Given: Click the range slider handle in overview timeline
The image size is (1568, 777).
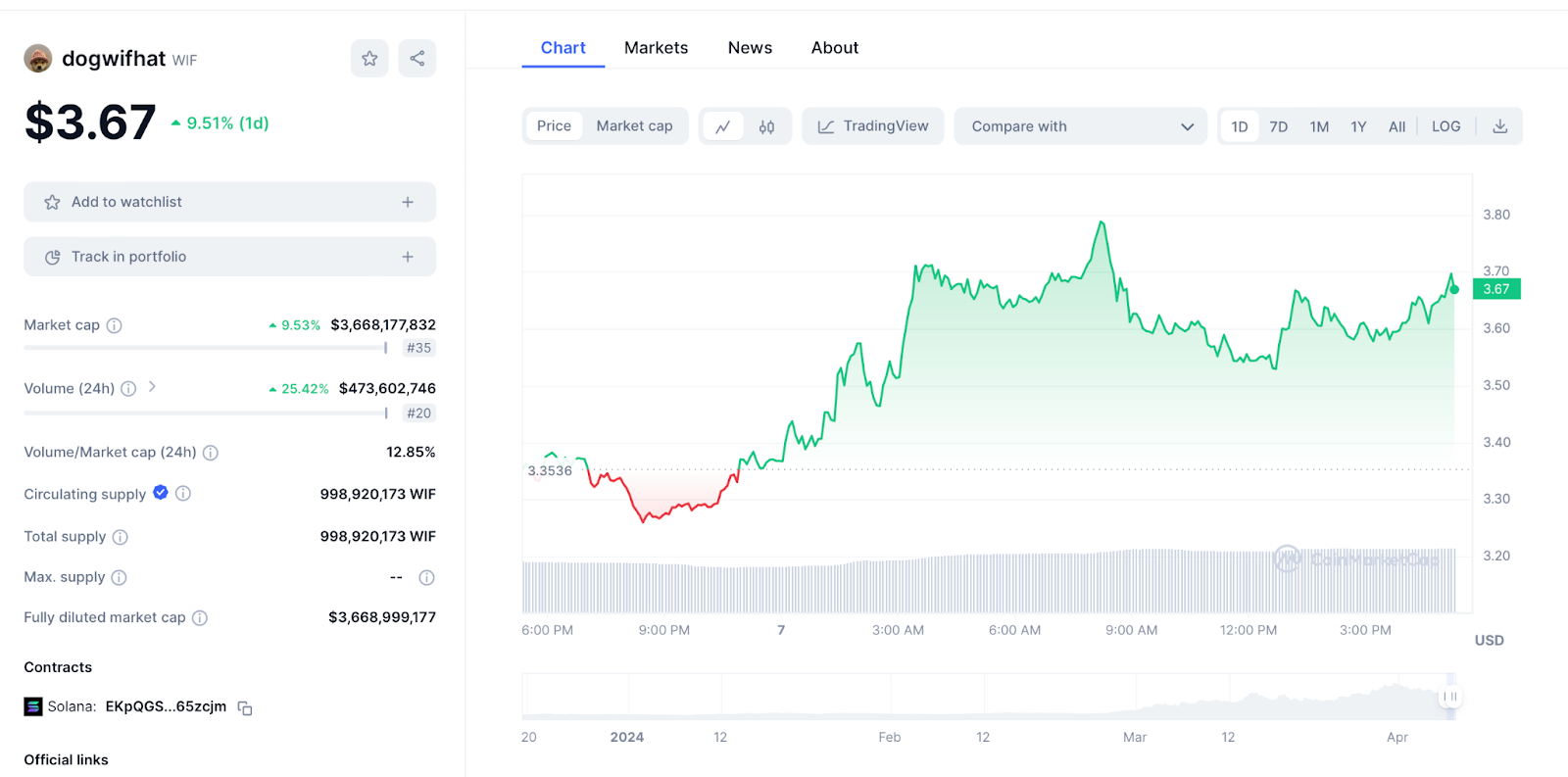Looking at the screenshot, I should pos(1450,697).
